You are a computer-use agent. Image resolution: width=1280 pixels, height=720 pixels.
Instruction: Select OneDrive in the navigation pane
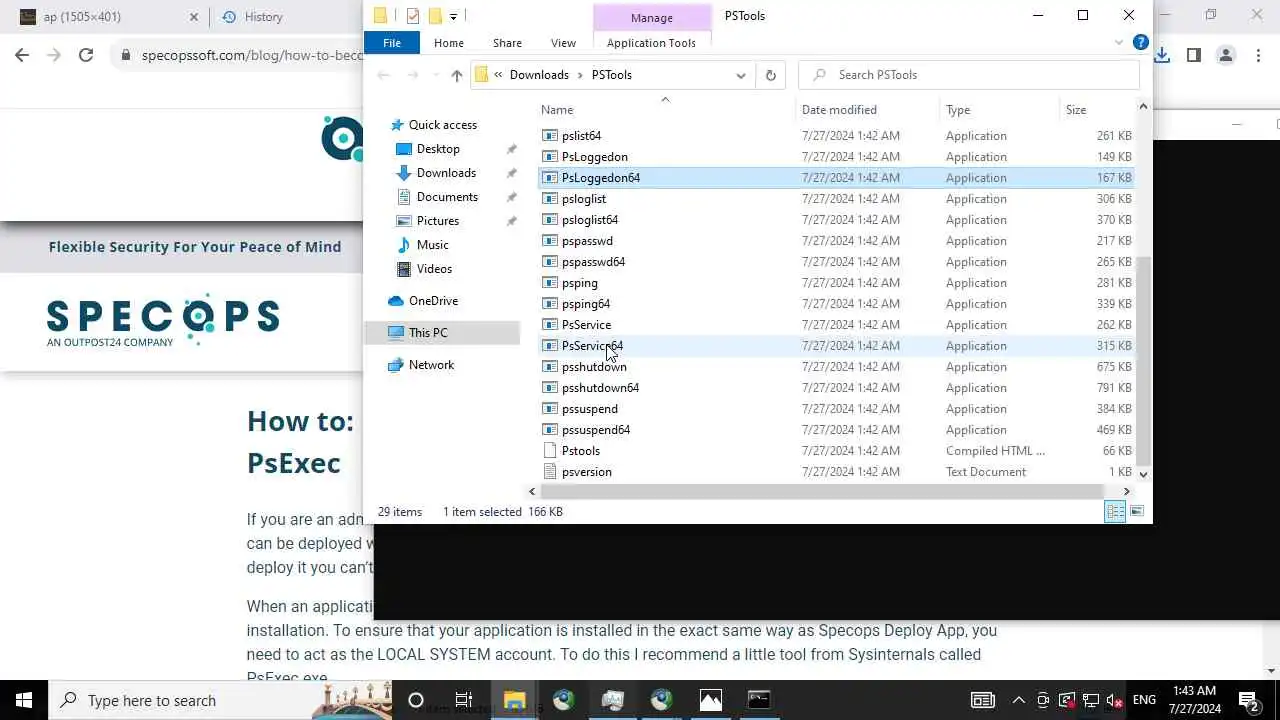[433, 301]
